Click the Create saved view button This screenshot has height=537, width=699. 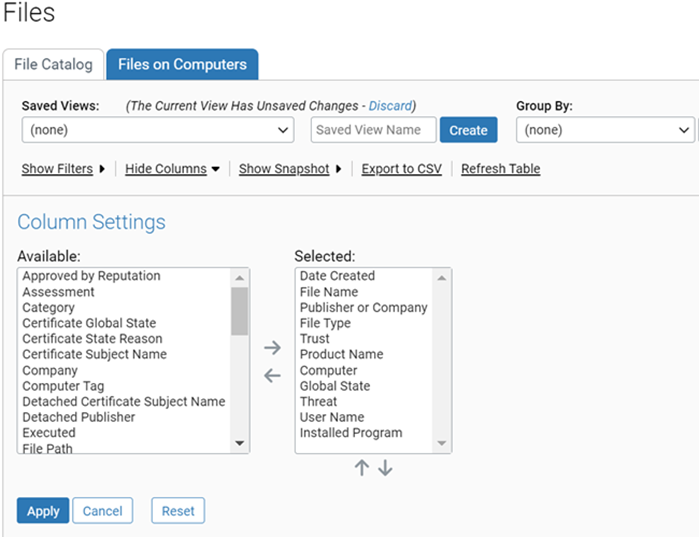[468, 130]
